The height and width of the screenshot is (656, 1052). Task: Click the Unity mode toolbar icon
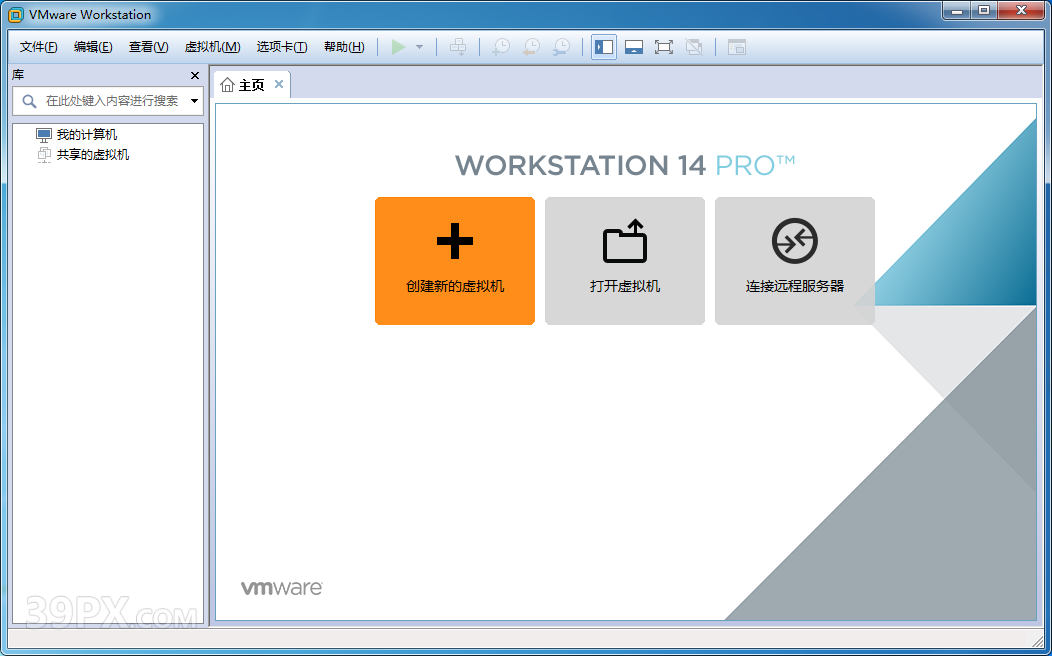(694, 47)
